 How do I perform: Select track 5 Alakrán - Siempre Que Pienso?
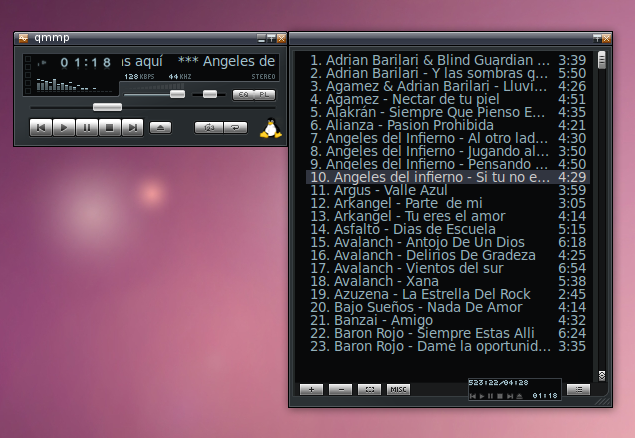point(448,112)
